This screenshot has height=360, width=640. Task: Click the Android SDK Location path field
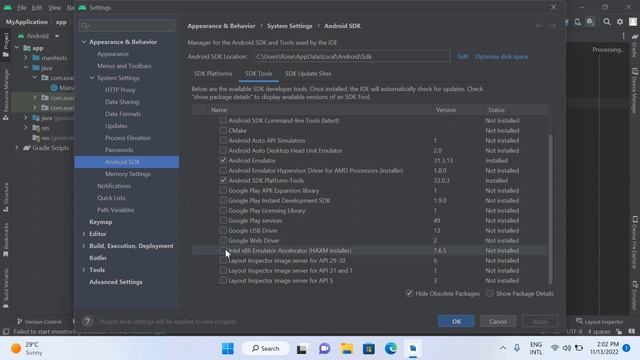click(x=351, y=57)
